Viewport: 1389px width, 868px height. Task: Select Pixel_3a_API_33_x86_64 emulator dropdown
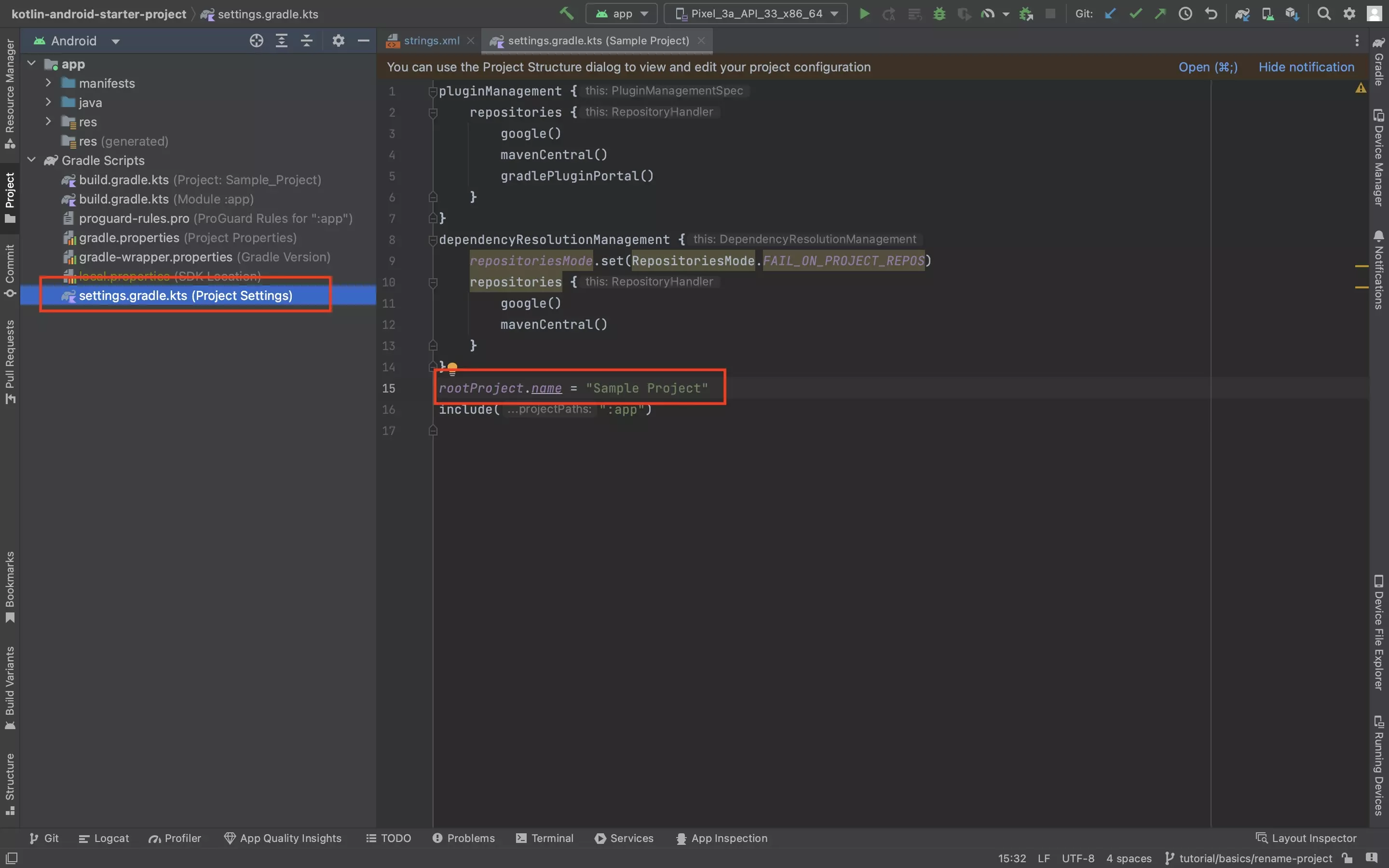tap(755, 13)
